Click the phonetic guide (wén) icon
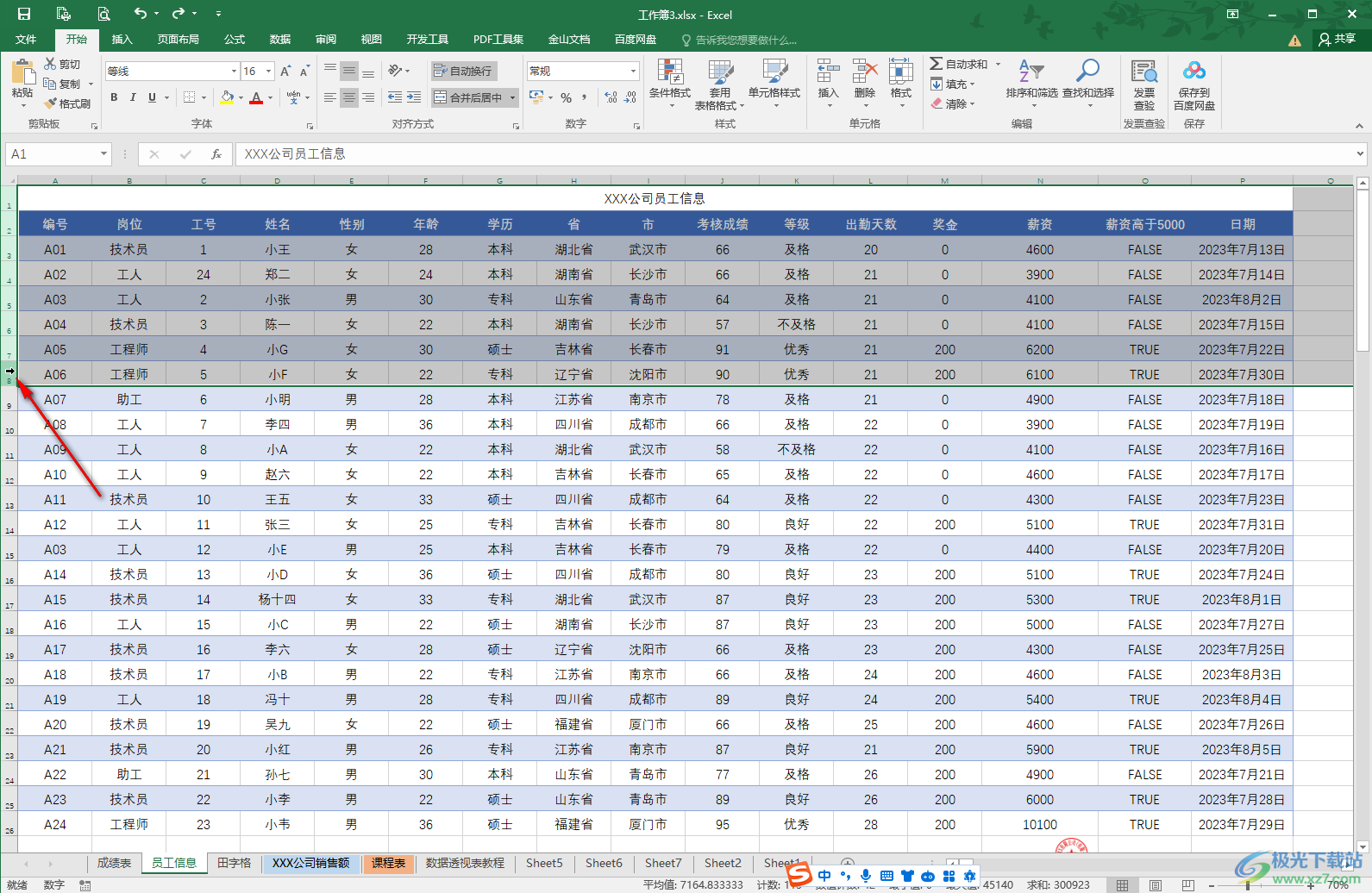This screenshot has height=893, width=1372. pyautogui.click(x=294, y=97)
